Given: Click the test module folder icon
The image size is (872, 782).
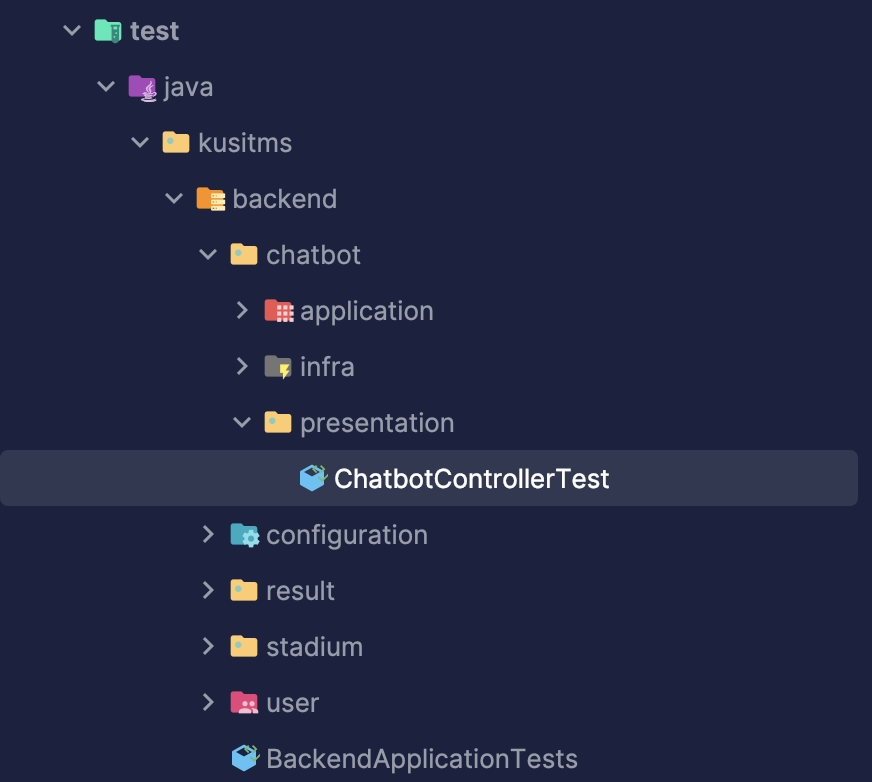Looking at the screenshot, I should click(x=107, y=31).
